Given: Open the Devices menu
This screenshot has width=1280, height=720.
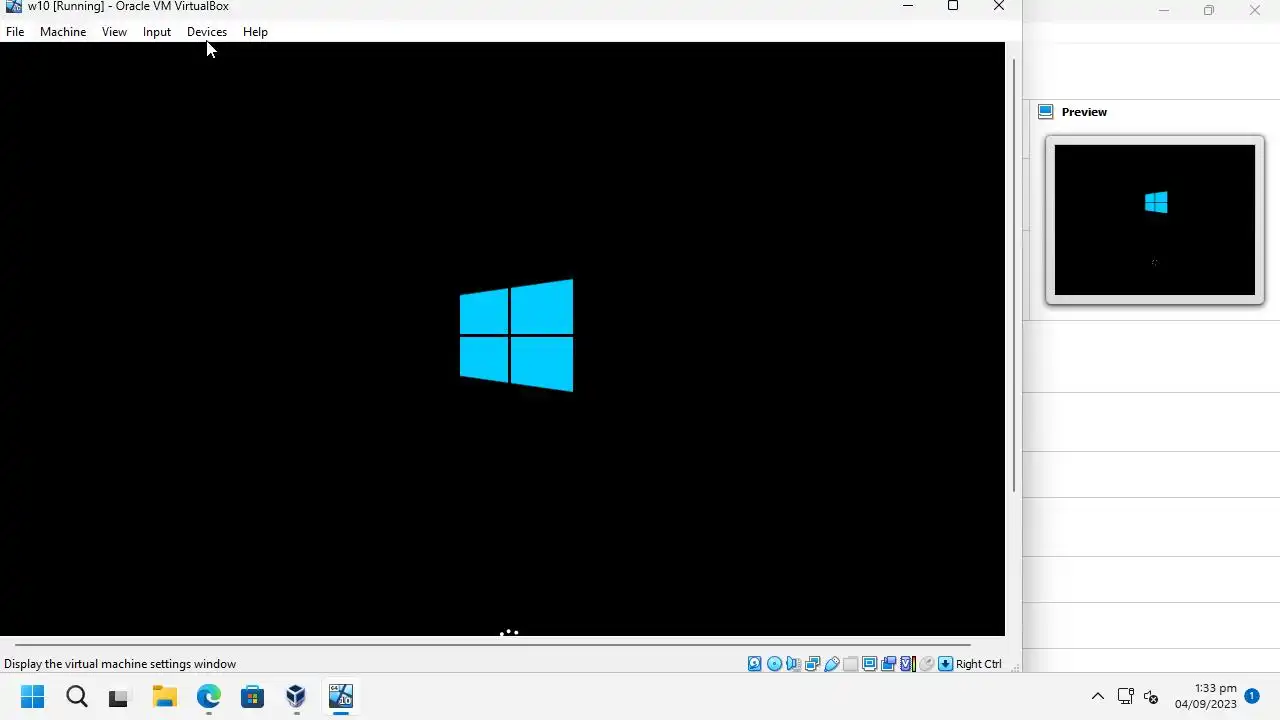Looking at the screenshot, I should click(x=207, y=32).
